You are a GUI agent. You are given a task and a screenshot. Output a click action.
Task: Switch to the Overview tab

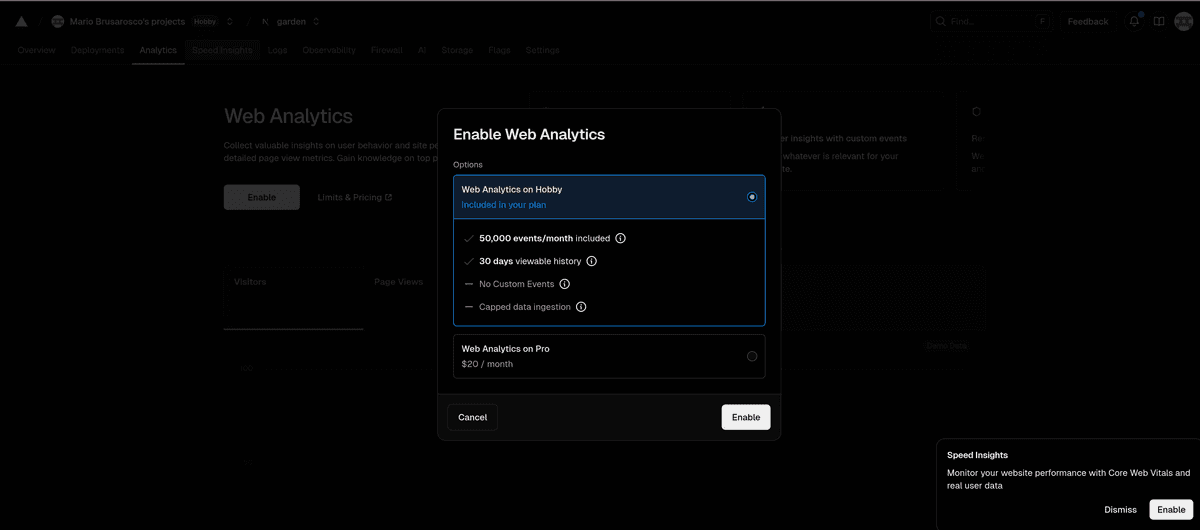36,50
